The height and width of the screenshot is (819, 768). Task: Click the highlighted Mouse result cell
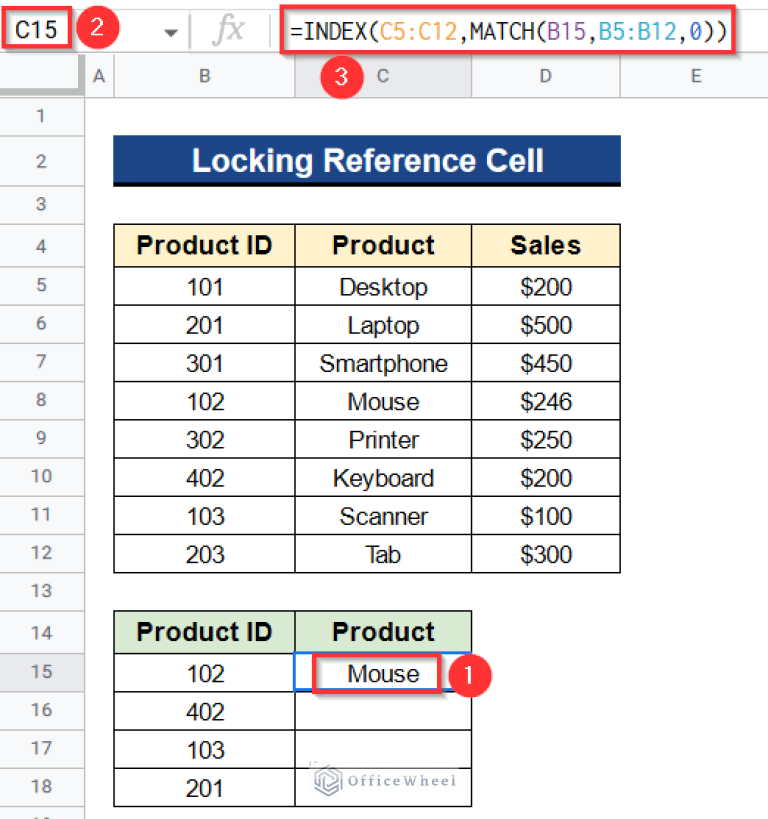click(x=383, y=673)
